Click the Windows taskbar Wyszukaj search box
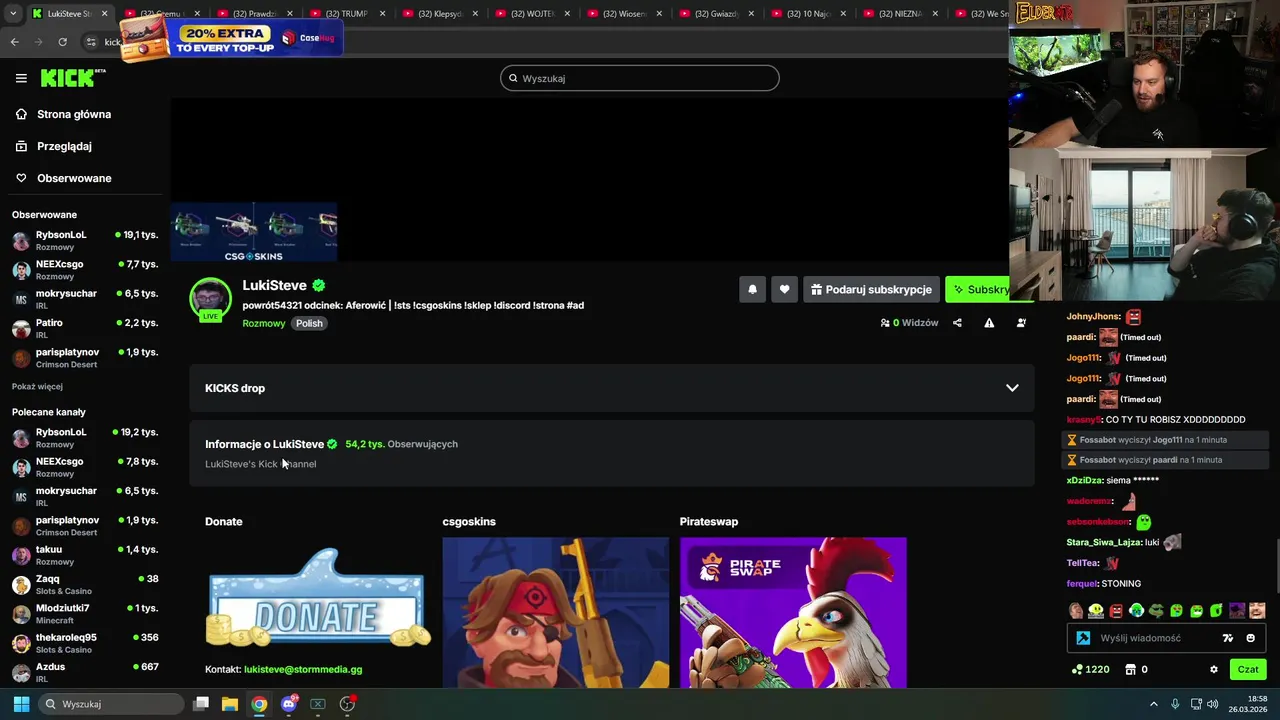The image size is (1280, 720). (112, 704)
